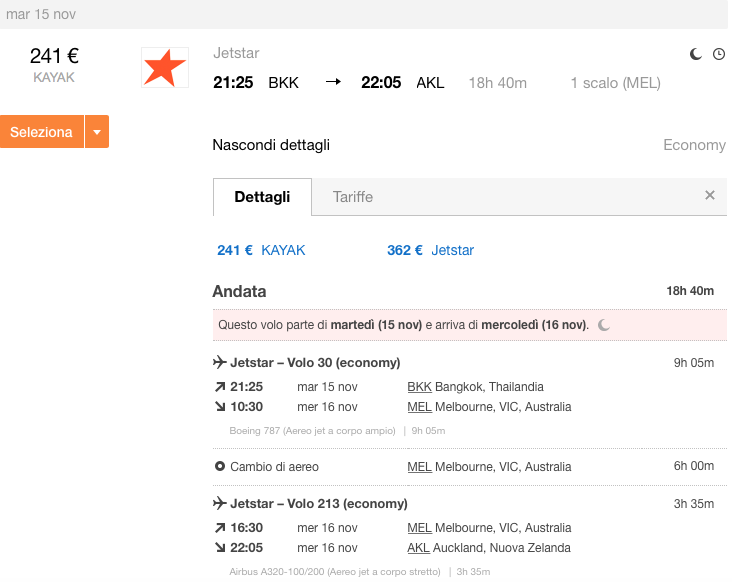
Task: Open the 241 € KAYAK fare link
Action: (261, 250)
